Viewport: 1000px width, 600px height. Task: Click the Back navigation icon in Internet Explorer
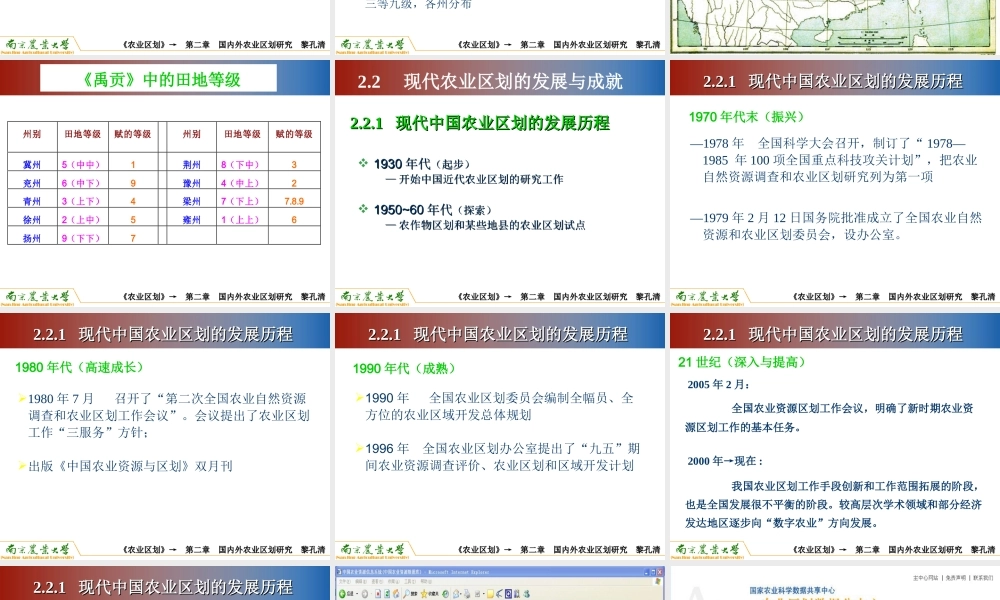coord(341,593)
